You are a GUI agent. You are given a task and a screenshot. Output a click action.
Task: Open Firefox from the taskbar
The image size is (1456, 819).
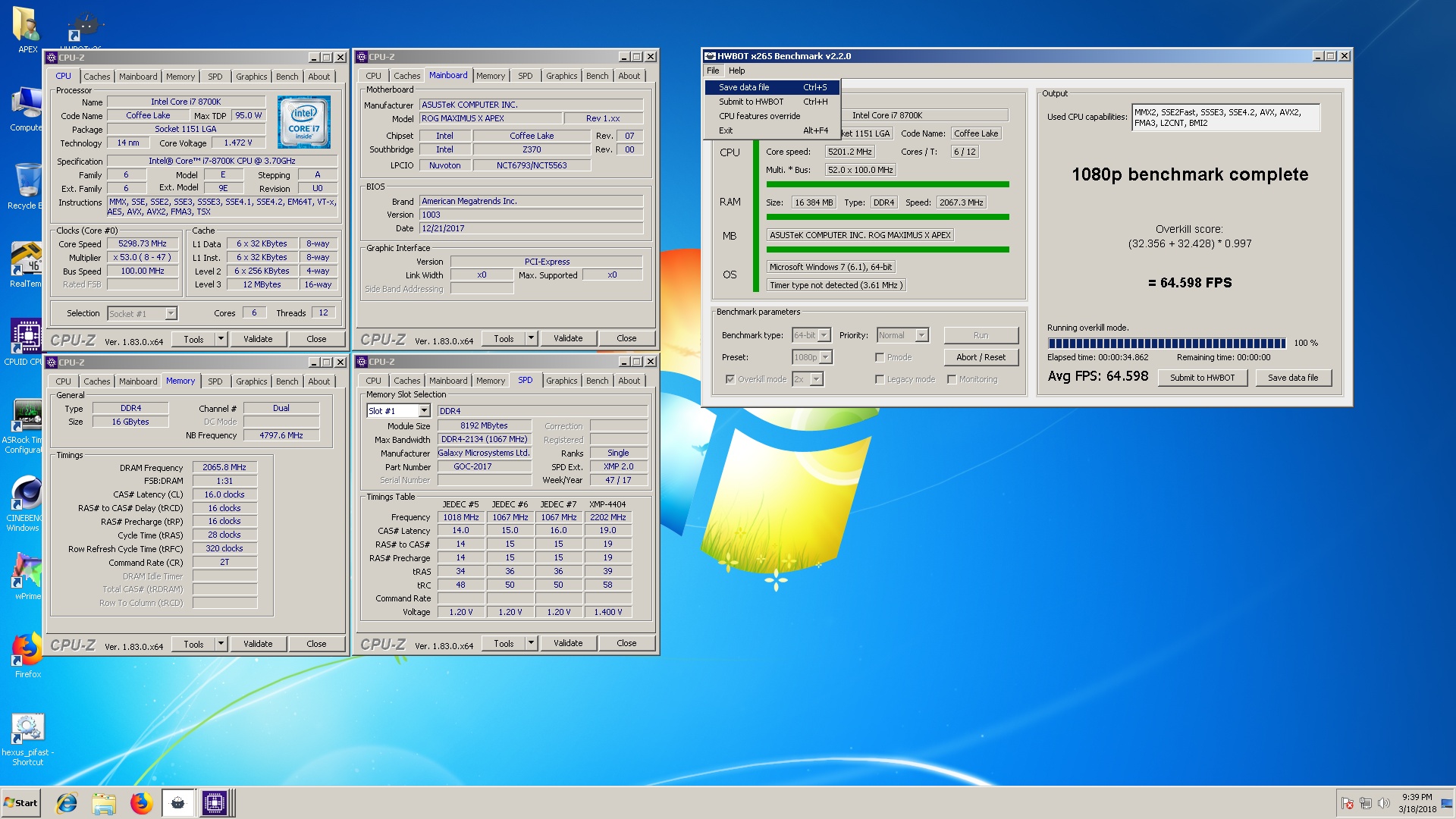[x=141, y=803]
